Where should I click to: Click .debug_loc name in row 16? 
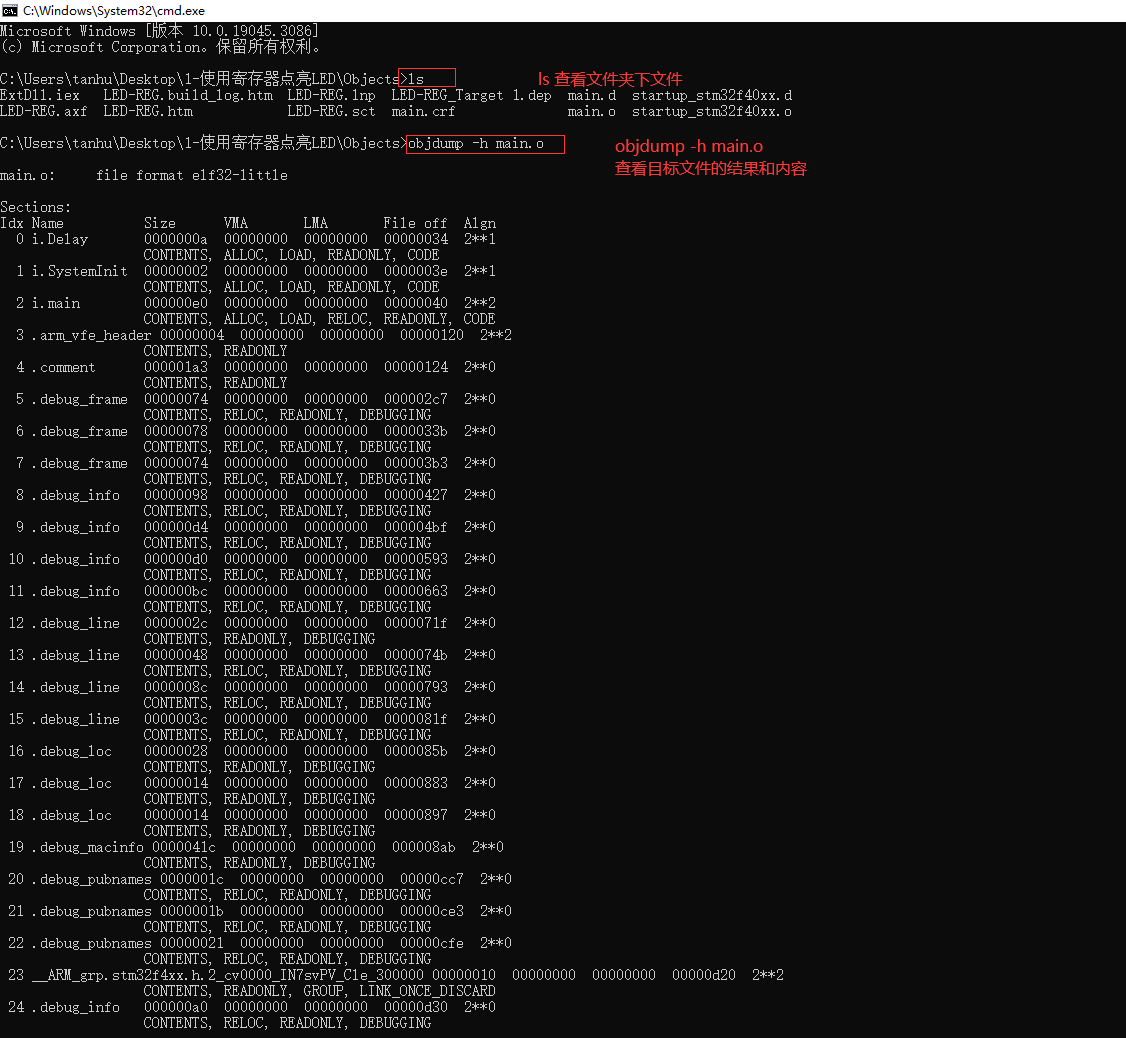click(72, 752)
